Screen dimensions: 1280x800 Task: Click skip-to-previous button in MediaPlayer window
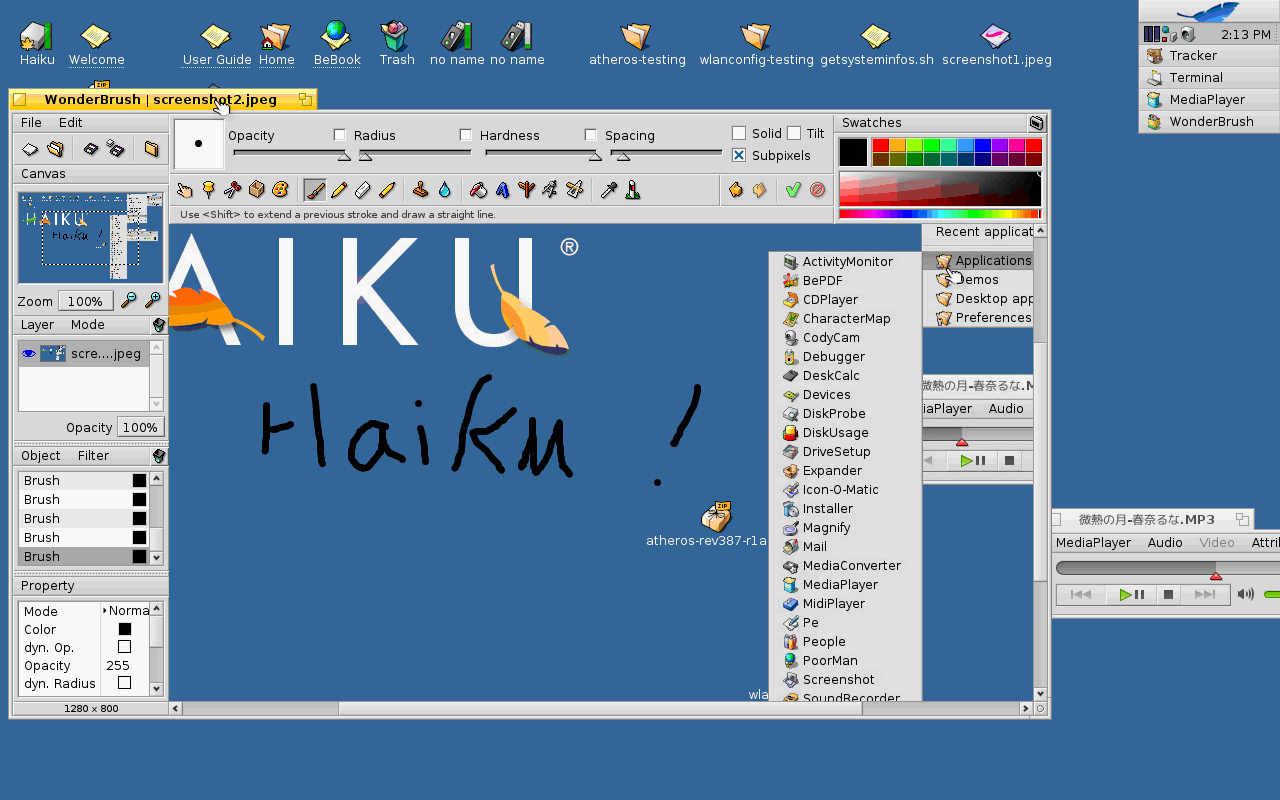pyautogui.click(x=1081, y=594)
